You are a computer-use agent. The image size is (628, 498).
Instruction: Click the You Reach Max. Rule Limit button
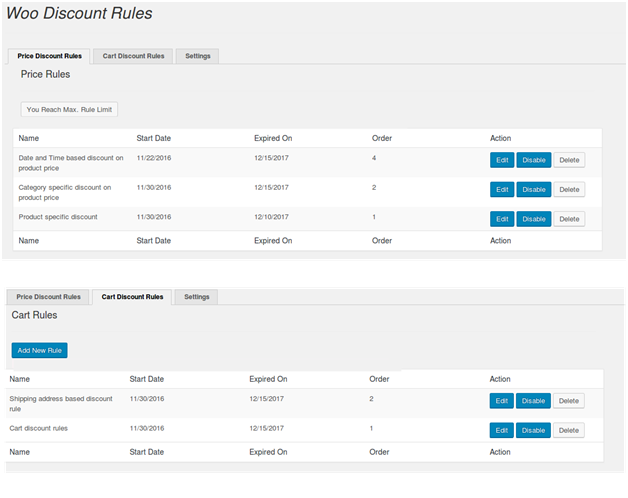point(69,109)
